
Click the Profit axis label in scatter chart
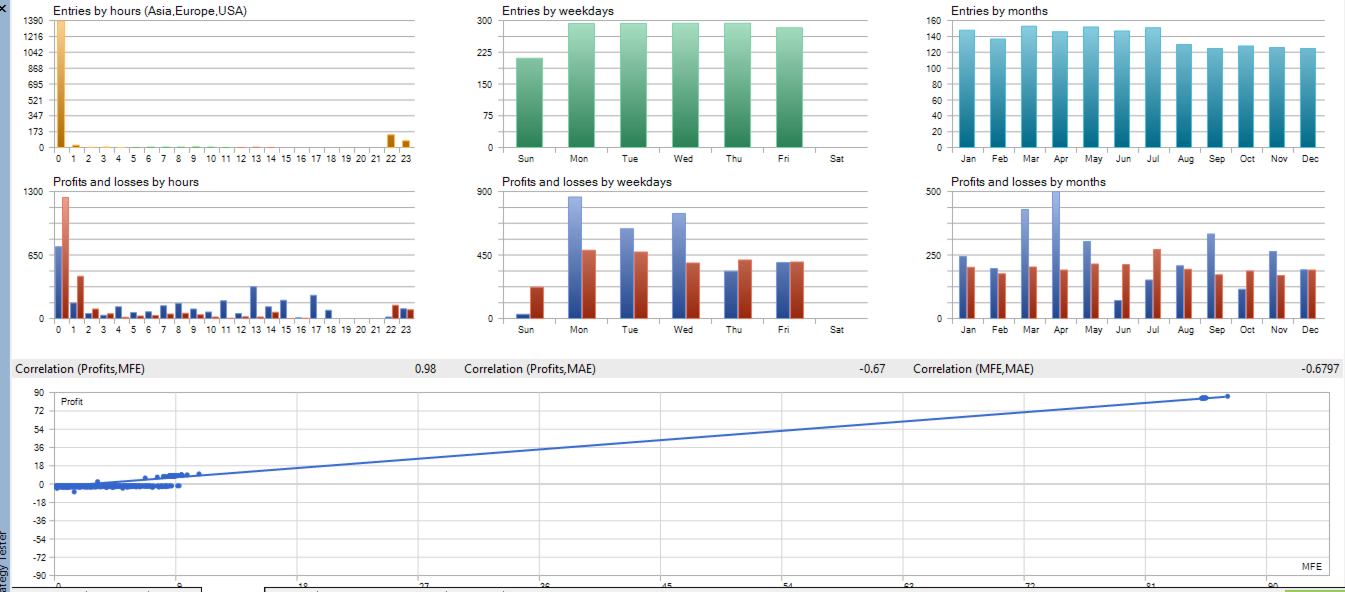(x=72, y=402)
